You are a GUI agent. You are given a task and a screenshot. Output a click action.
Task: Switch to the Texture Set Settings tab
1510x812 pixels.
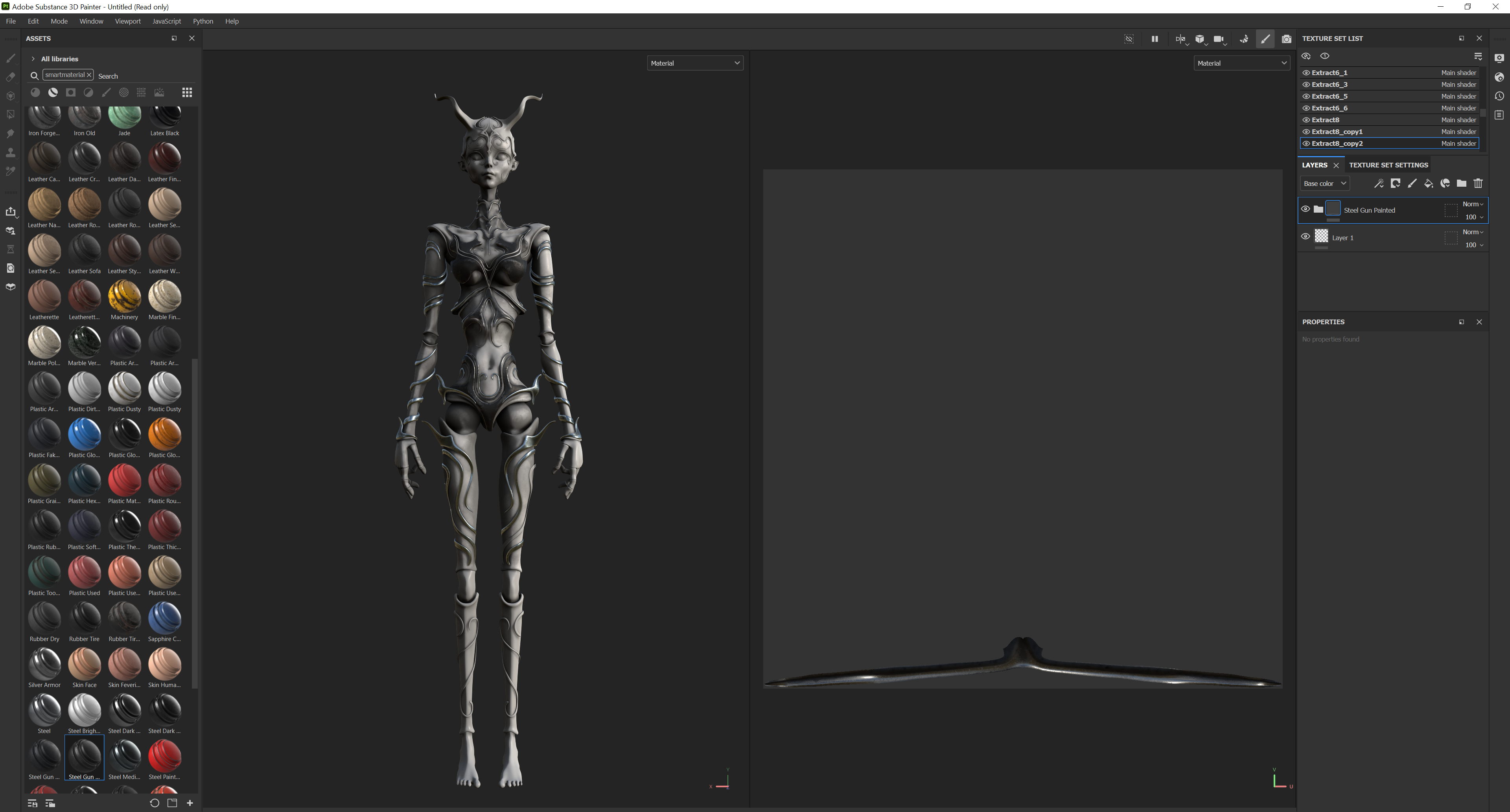click(1388, 165)
